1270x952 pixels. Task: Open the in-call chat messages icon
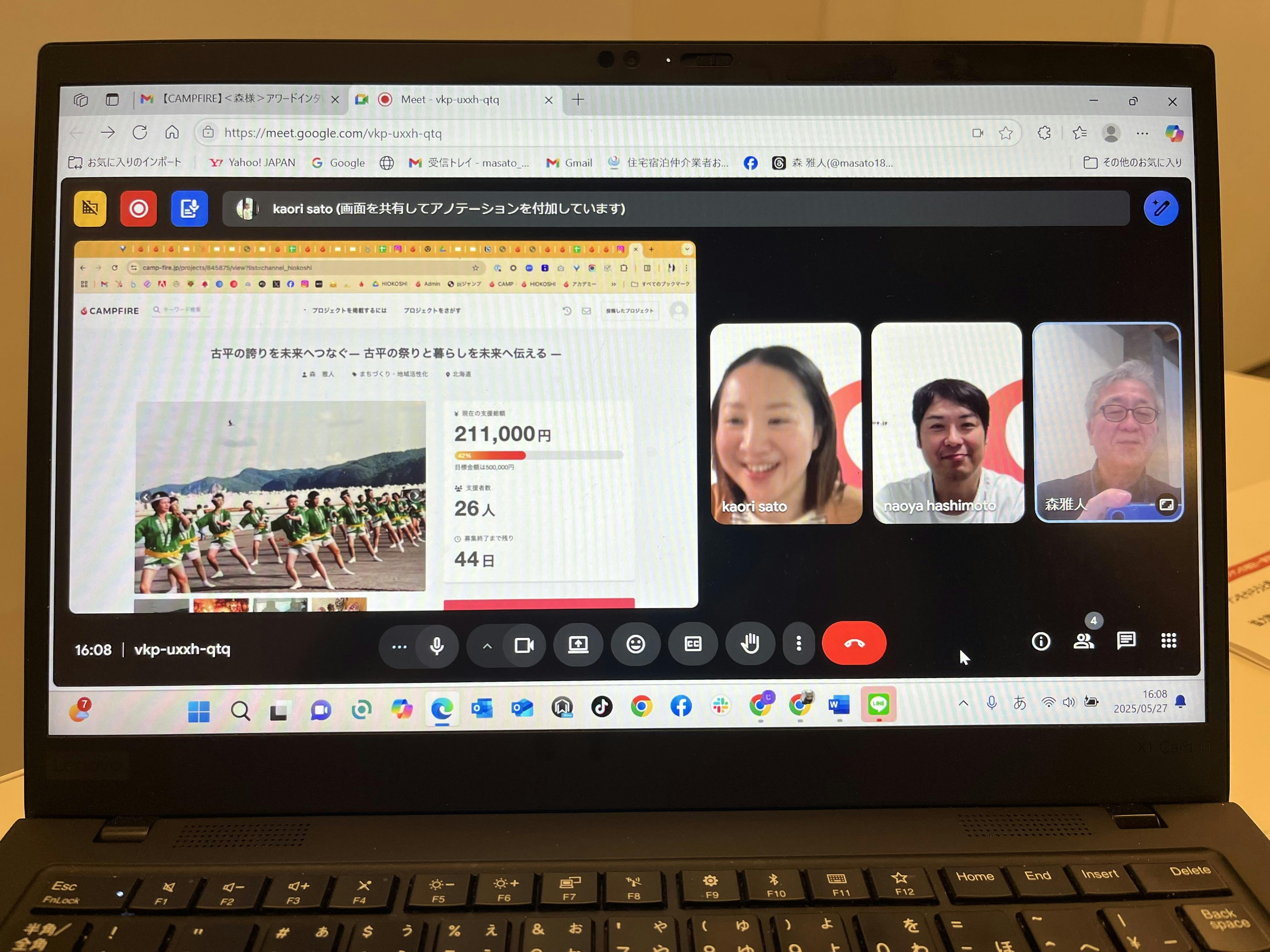tap(1126, 640)
